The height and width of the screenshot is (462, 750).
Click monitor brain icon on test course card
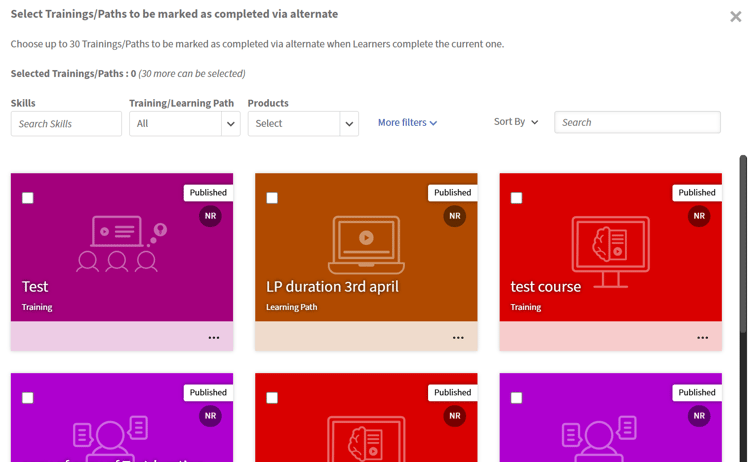611,252
